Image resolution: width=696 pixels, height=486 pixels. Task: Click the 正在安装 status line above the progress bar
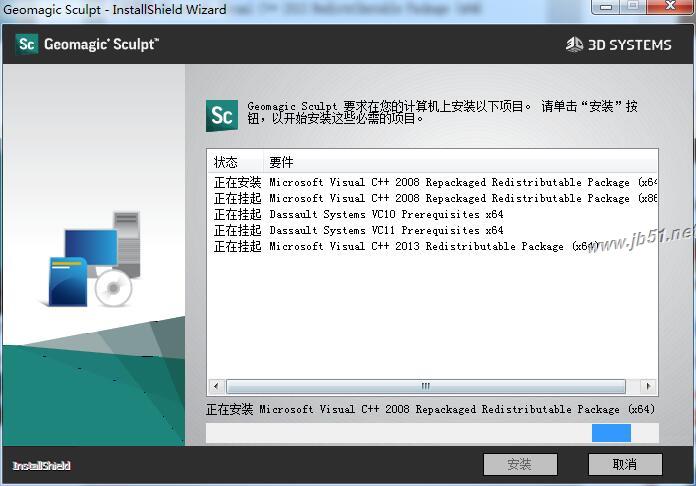[431, 409]
